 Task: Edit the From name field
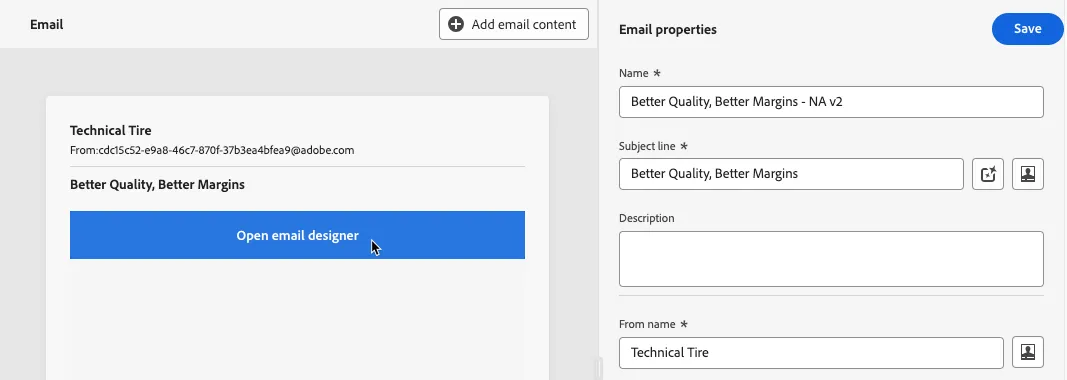click(811, 353)
